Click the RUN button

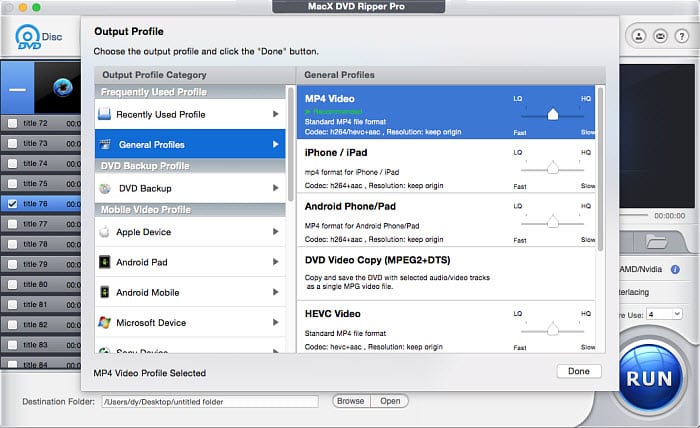(650, 378)
